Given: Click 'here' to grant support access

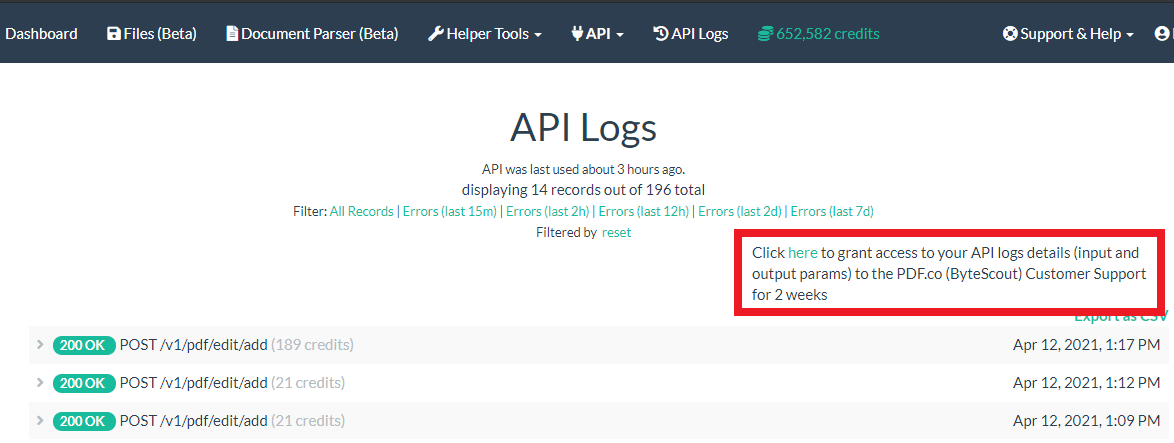Looking at the screenshot, I should coord(803,253).
